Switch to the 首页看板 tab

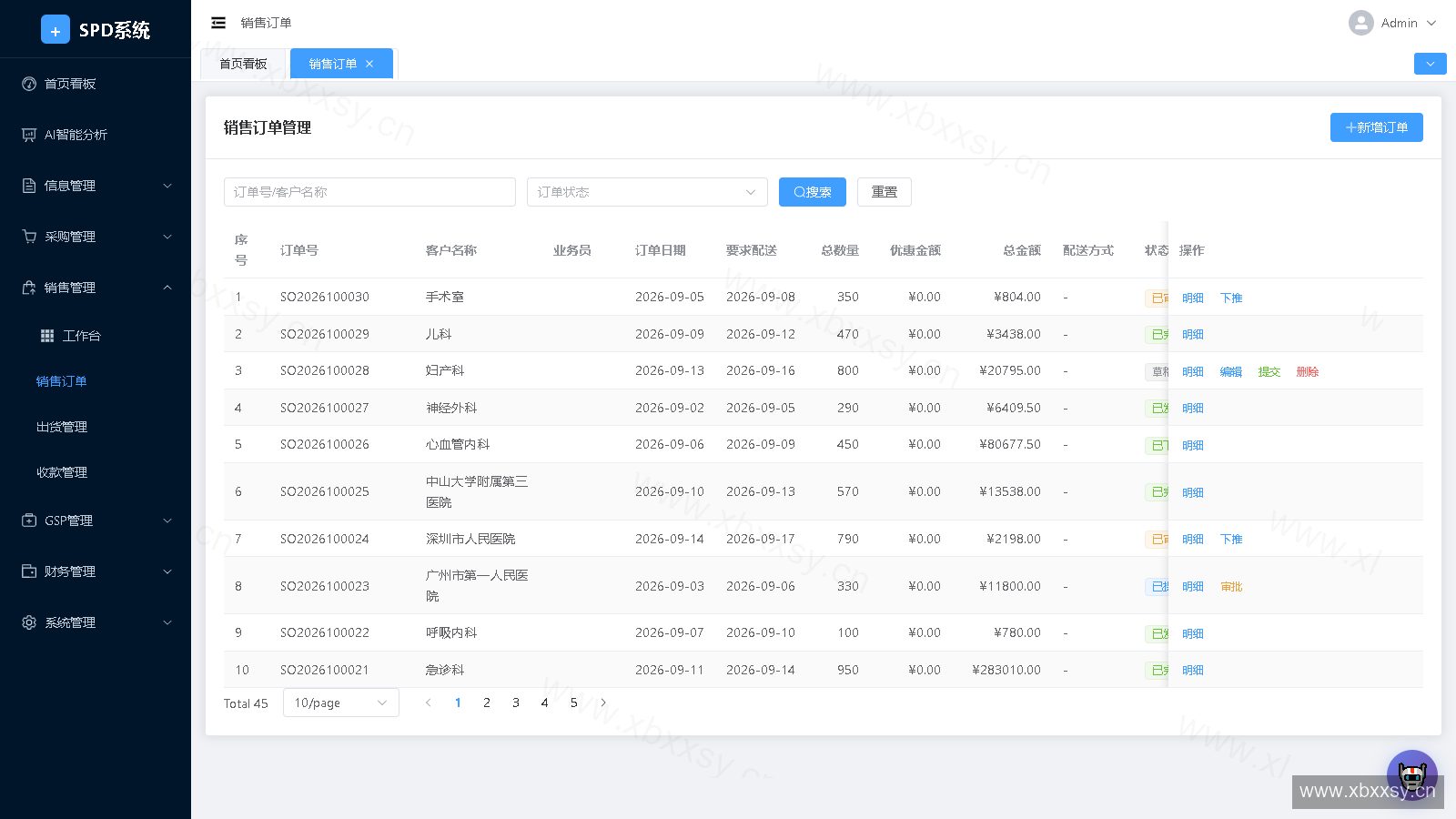pyautogui.click(x=243, y=64)
